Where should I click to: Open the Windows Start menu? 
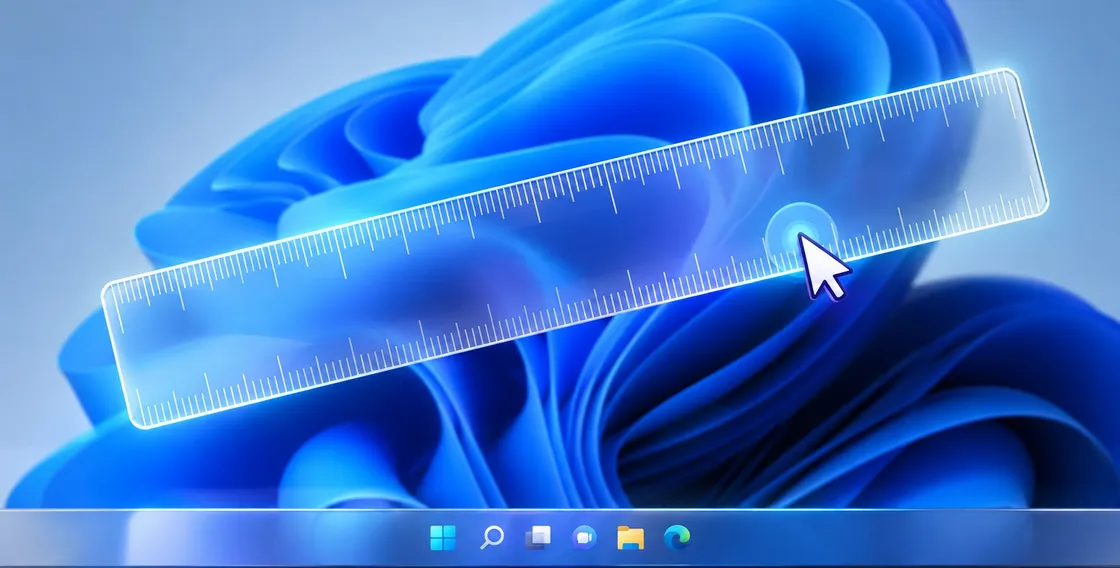click(443, 537)
